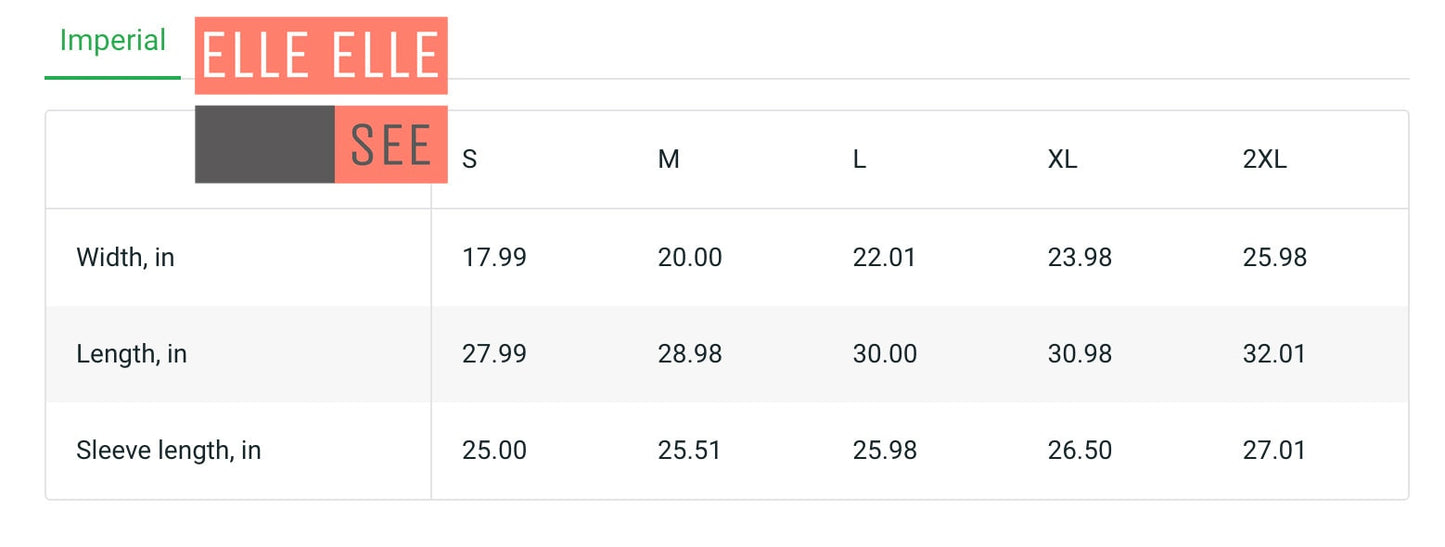Select the S size column header

pos(470,160)
